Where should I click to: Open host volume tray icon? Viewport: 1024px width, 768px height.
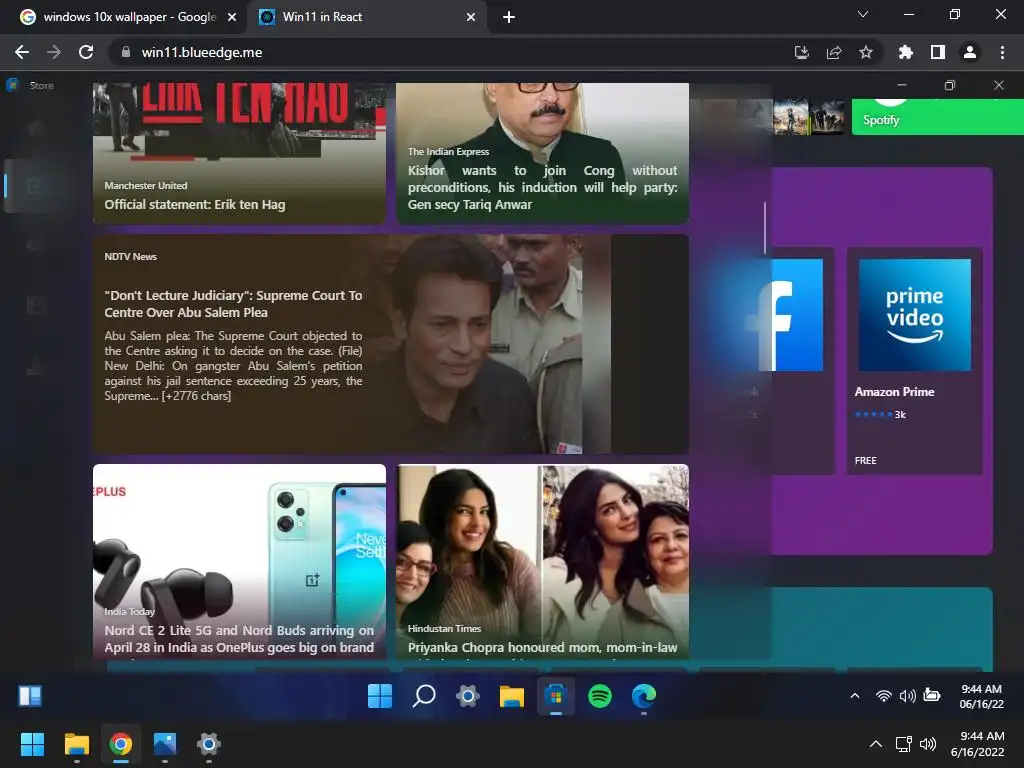927,744
